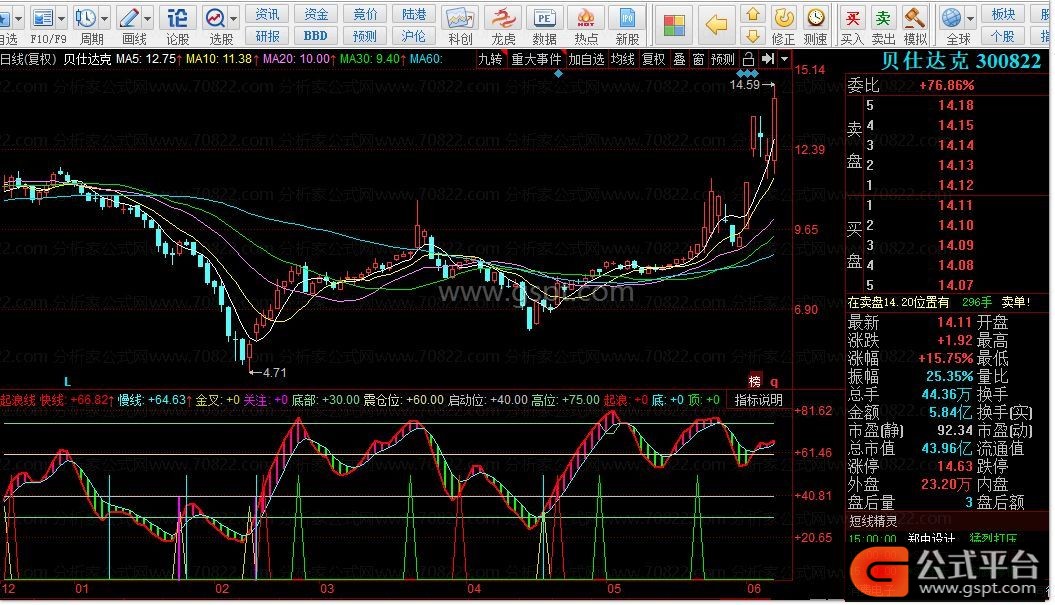
Task: Open the 全球 global markets globe icon
Action: coord(951,17)
